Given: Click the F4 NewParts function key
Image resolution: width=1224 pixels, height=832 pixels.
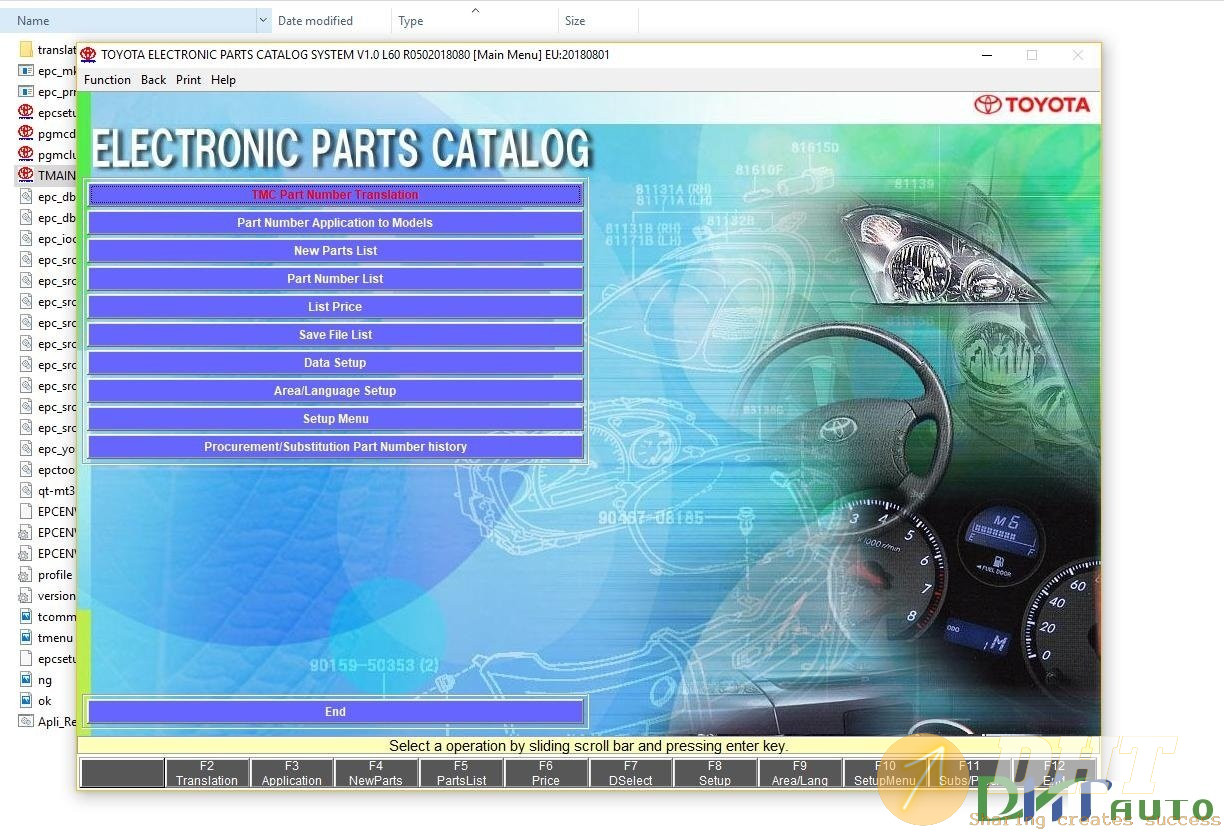Looking at the screenshot, I should [376, 773].
